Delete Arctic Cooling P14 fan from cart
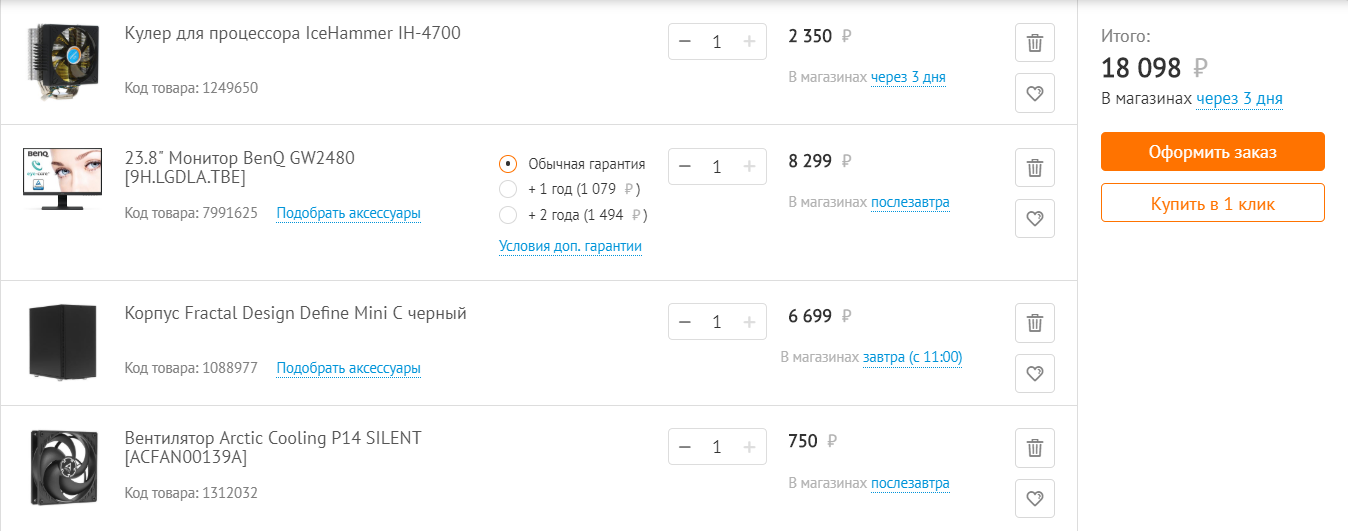1348x531 pixels. tap(1034, 448)
